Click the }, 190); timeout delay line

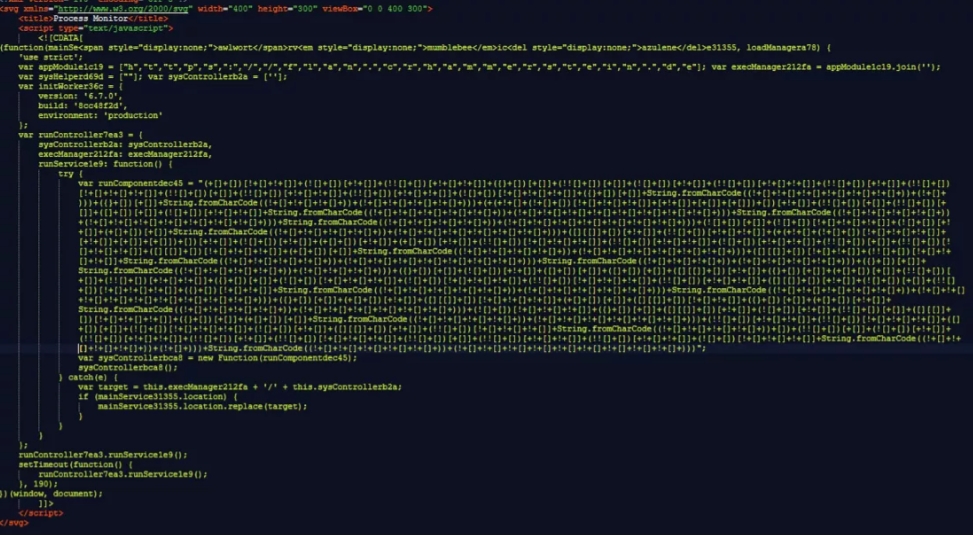(38, 484)
